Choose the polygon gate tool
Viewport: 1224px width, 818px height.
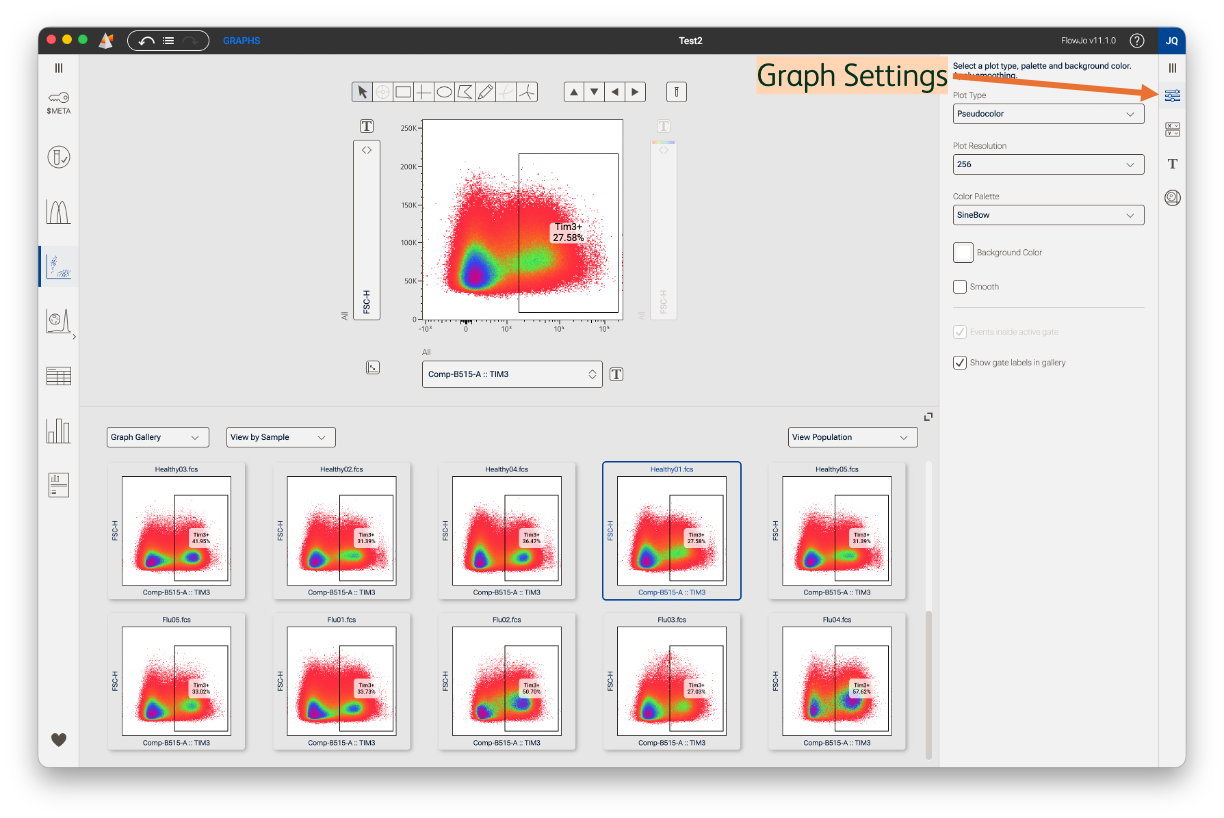pos(465,92)
